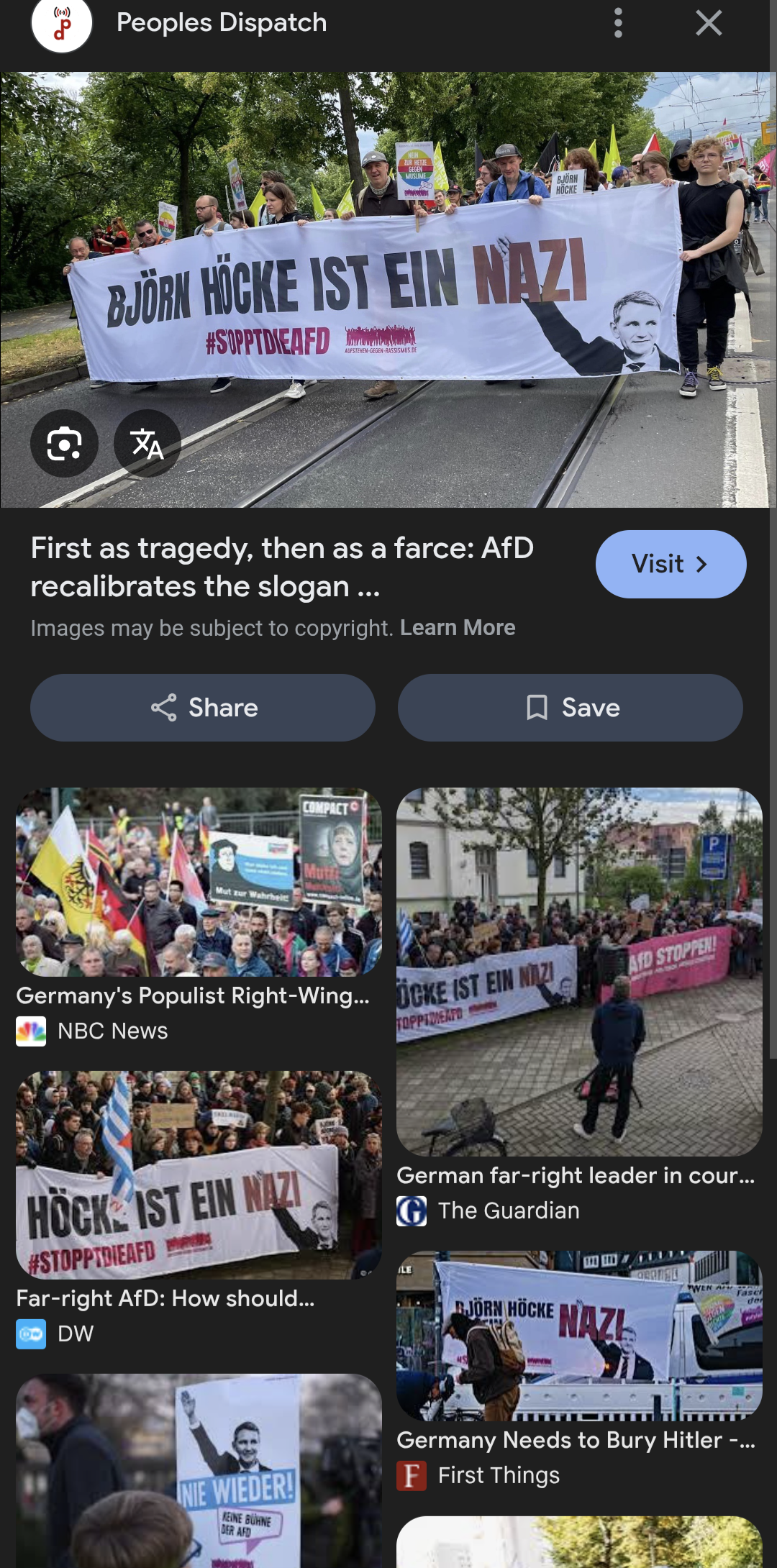
Task: Click the First Things source icon
Action: [x=412, y=1476]
